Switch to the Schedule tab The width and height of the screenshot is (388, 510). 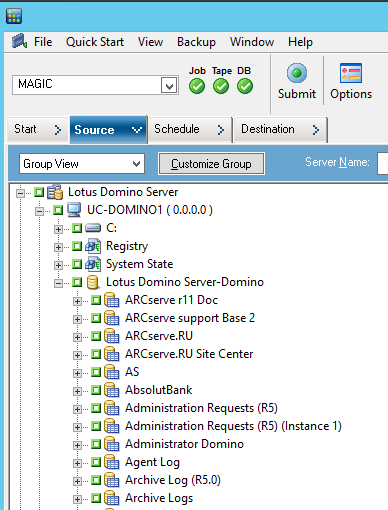(x=190, y=129)
